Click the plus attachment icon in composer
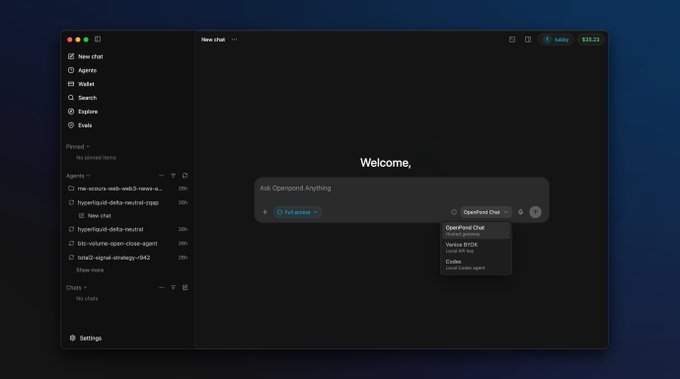 coord(265,212)
